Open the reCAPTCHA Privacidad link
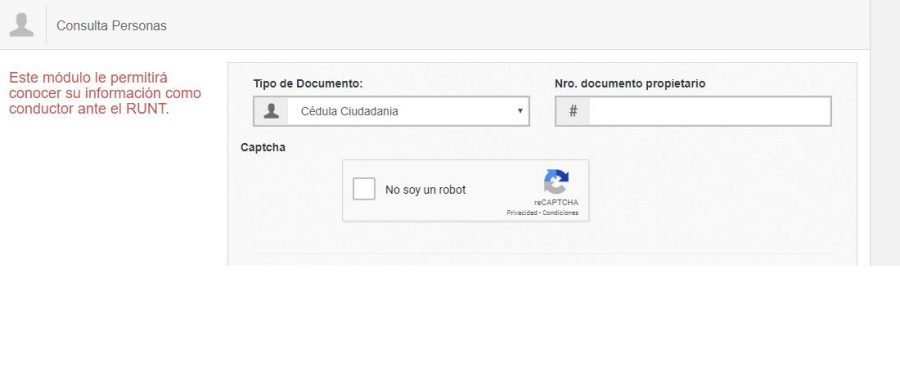This screenshot has width=900, height=376. point(521,213)
